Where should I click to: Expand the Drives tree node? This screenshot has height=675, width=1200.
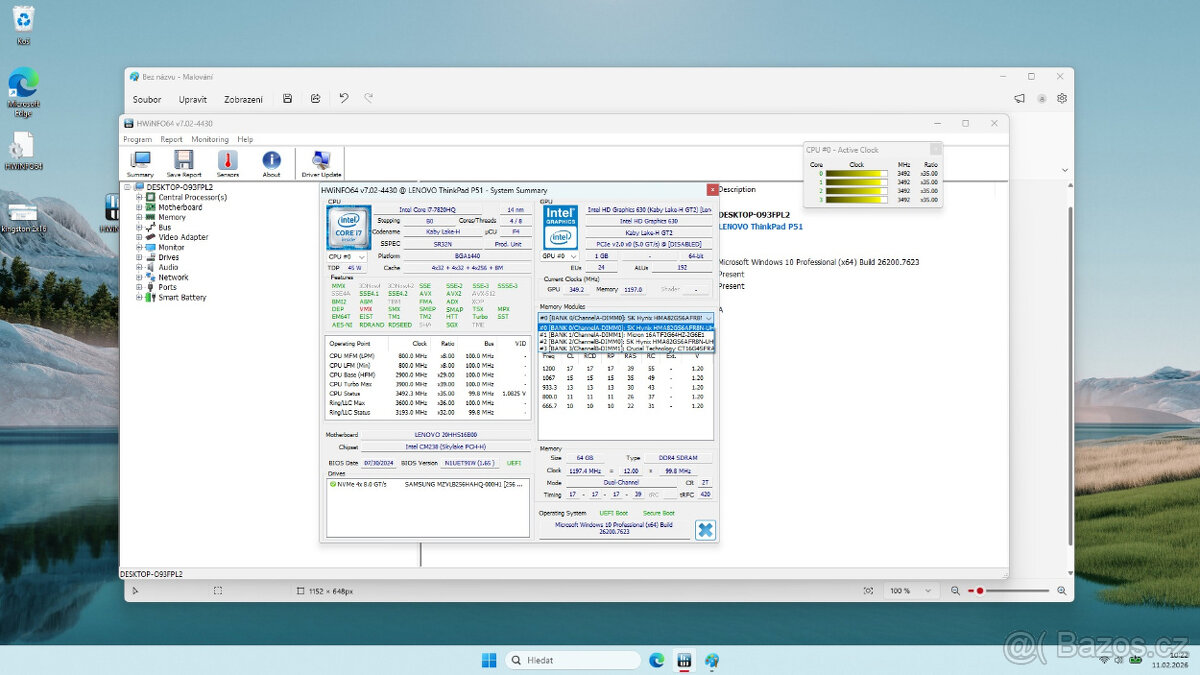pyautogui.click(x=139, y=257)
